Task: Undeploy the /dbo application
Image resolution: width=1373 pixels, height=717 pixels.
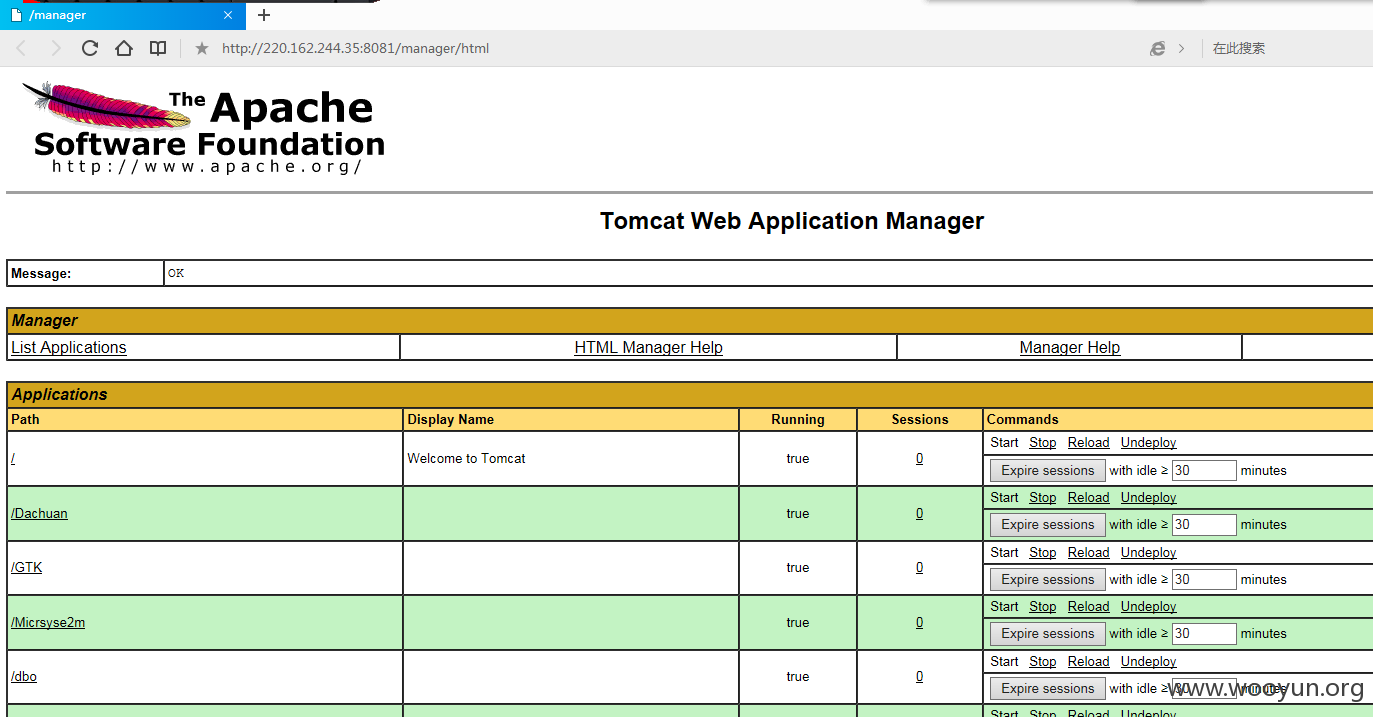Action: point(1149,661)
